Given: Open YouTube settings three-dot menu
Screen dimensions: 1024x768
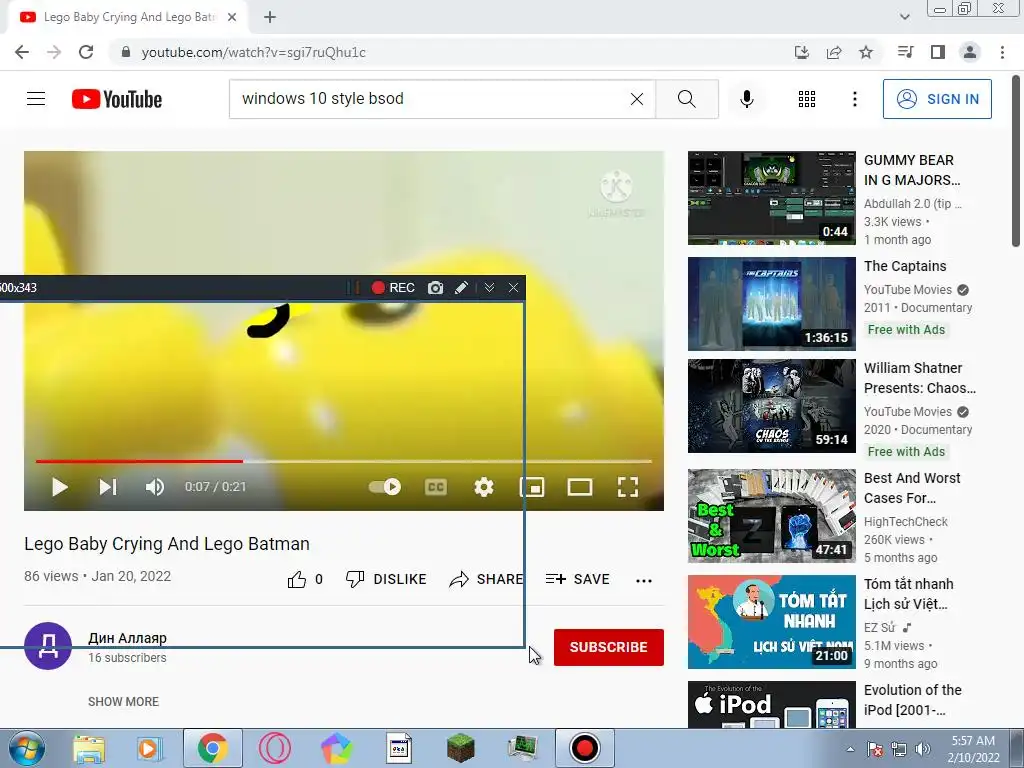Looking at the screenshot, I should 854,99.
